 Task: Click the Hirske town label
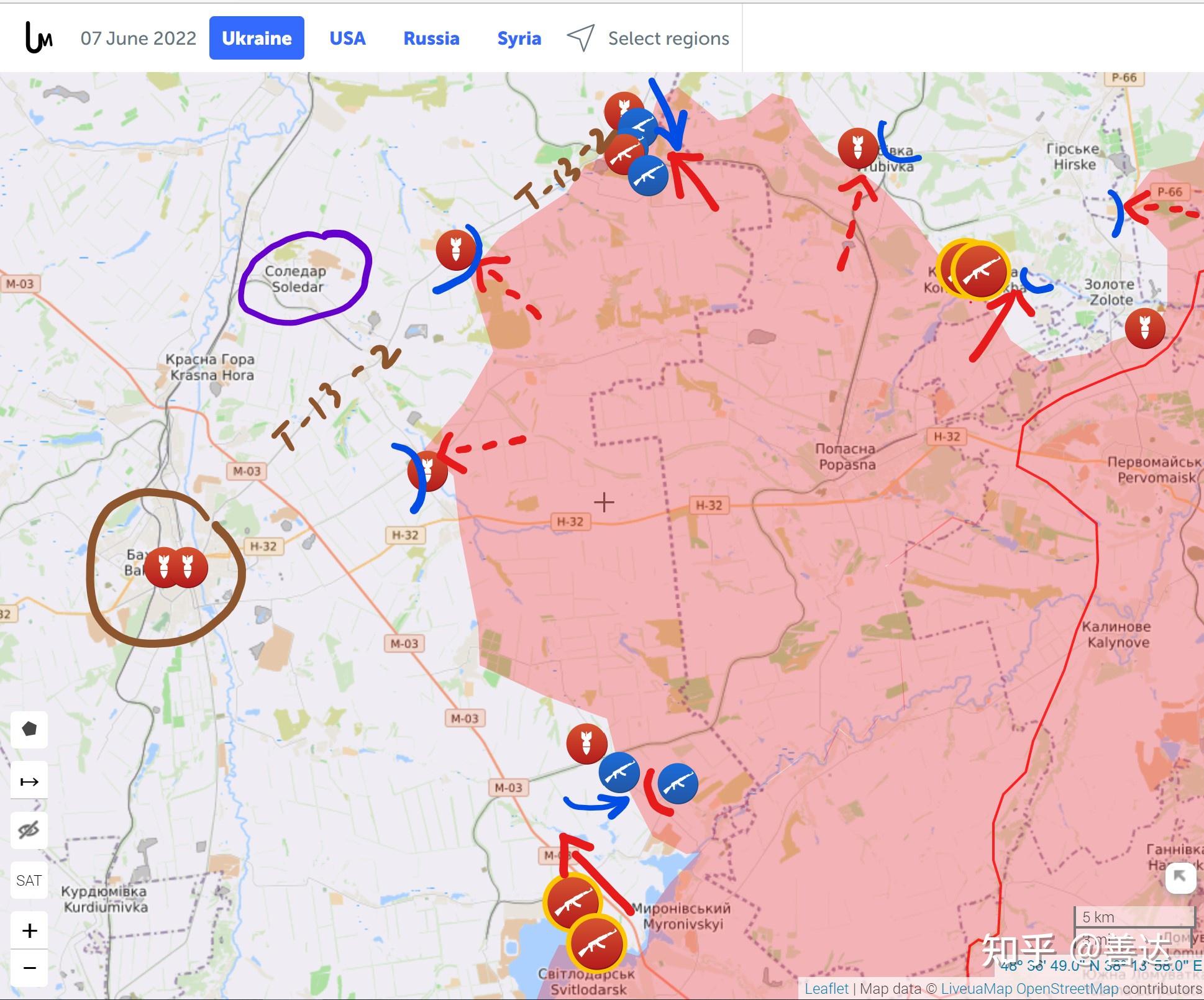pyautogui.click(x=1074, y=157)
